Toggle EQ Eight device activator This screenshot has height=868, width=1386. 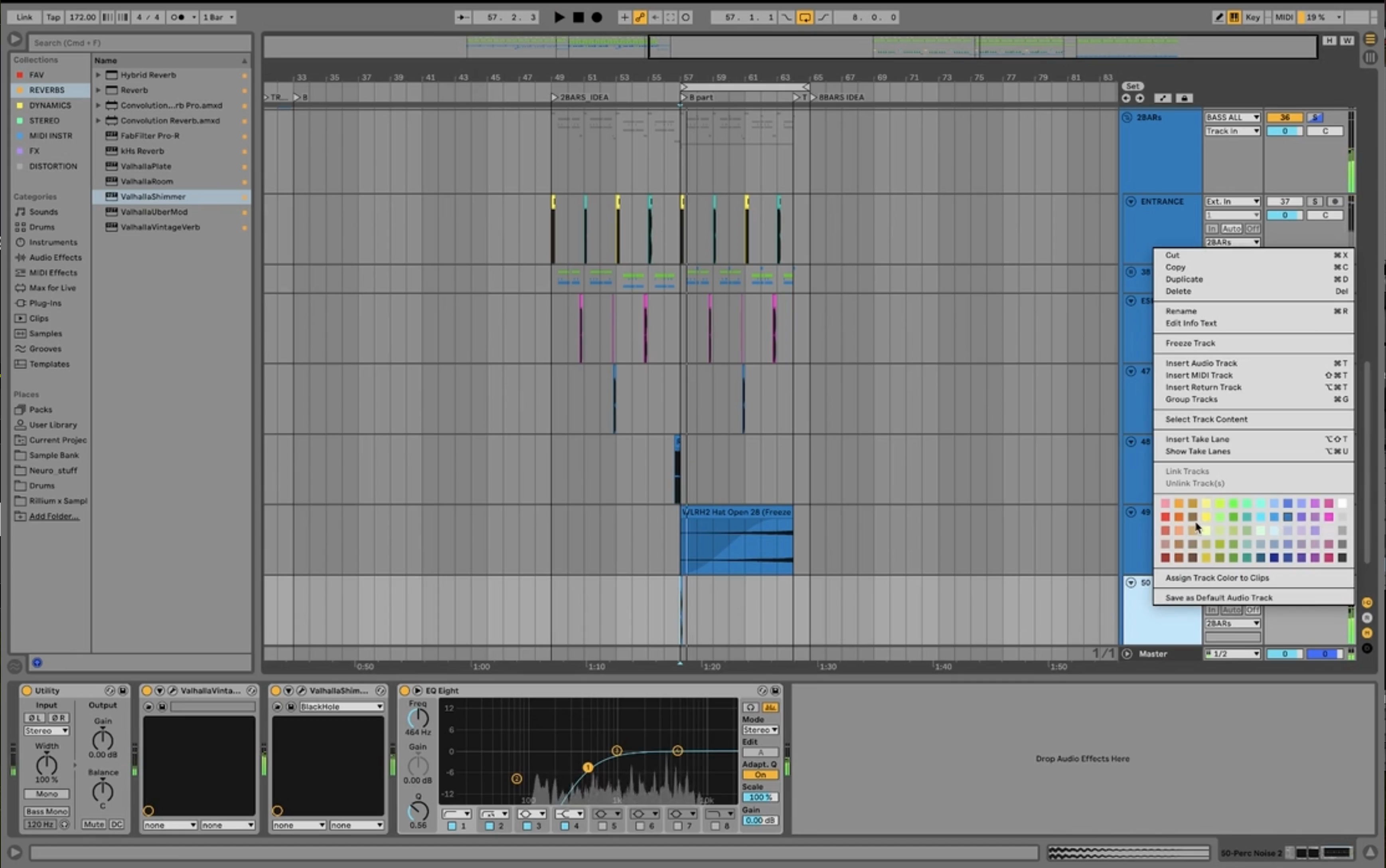coord(405,690)
